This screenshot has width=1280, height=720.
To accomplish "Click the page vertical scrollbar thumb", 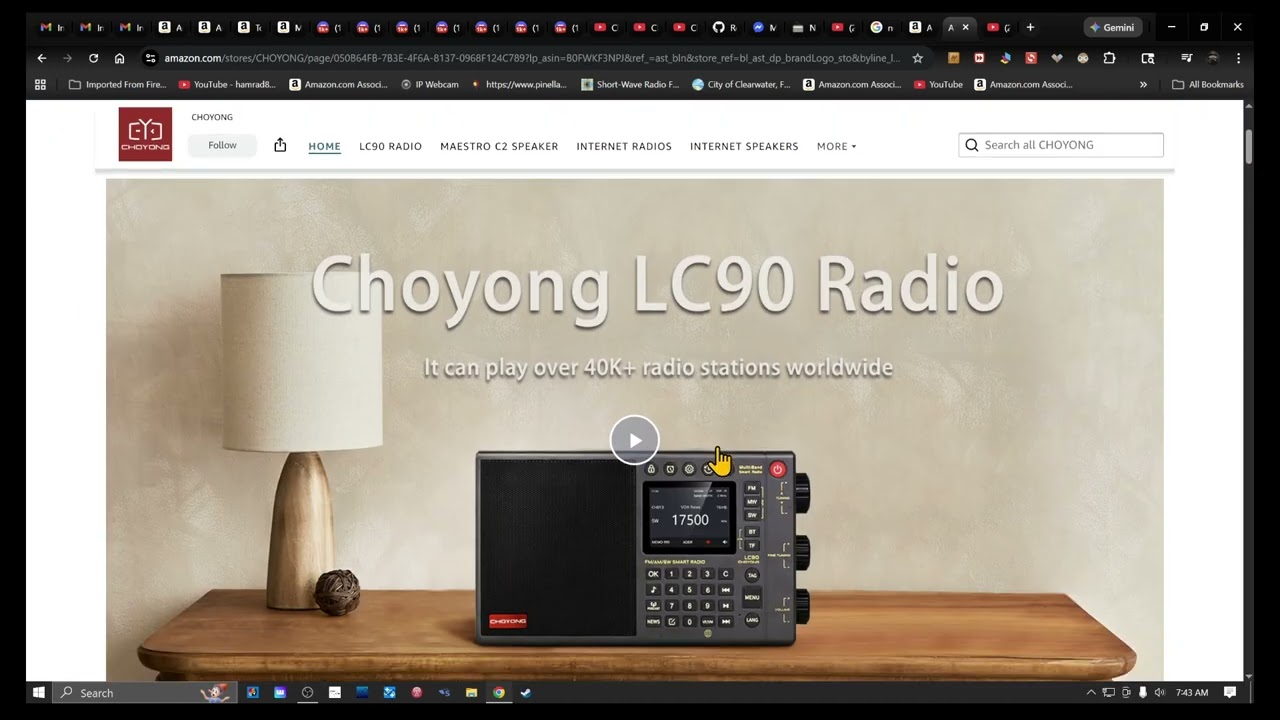I will 1248,146.
